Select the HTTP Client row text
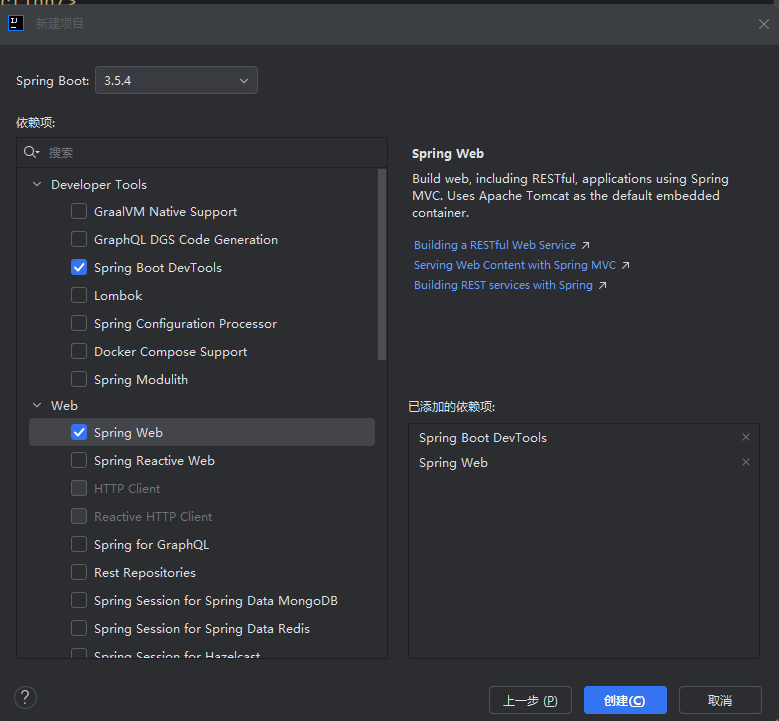779x721 pixels. coord(127,488)
